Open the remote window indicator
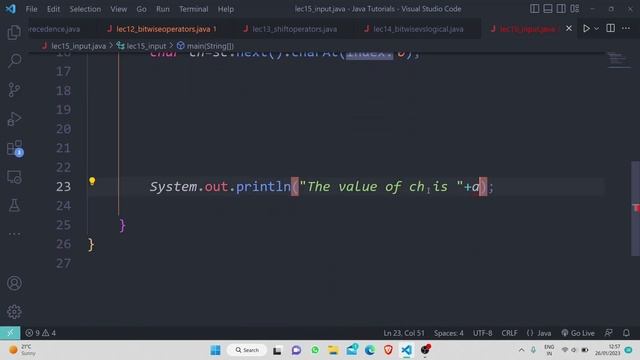The height and width of the screenshot is (360, 640). click(10, 333)
